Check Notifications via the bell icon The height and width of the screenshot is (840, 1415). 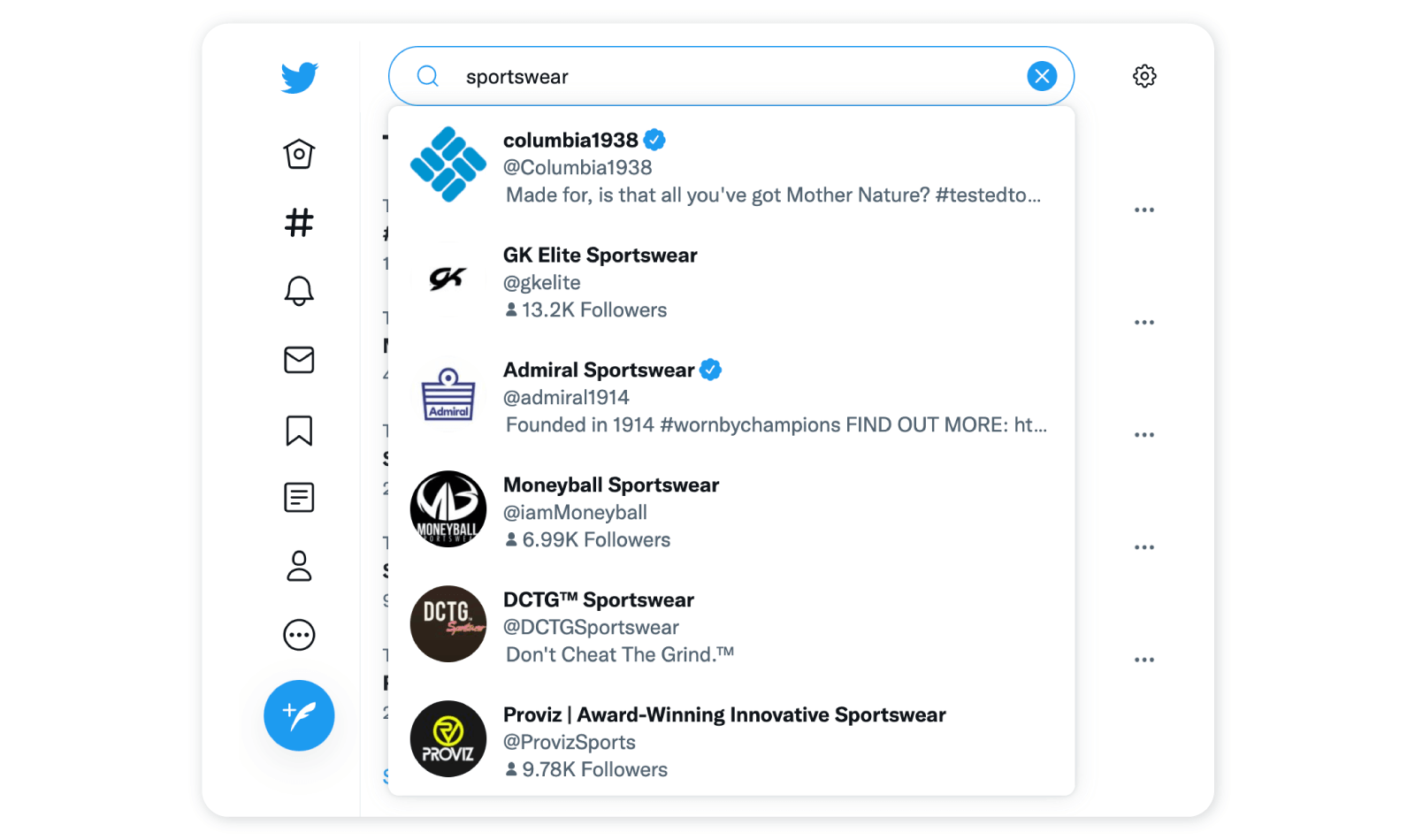[x=299, y=290]
